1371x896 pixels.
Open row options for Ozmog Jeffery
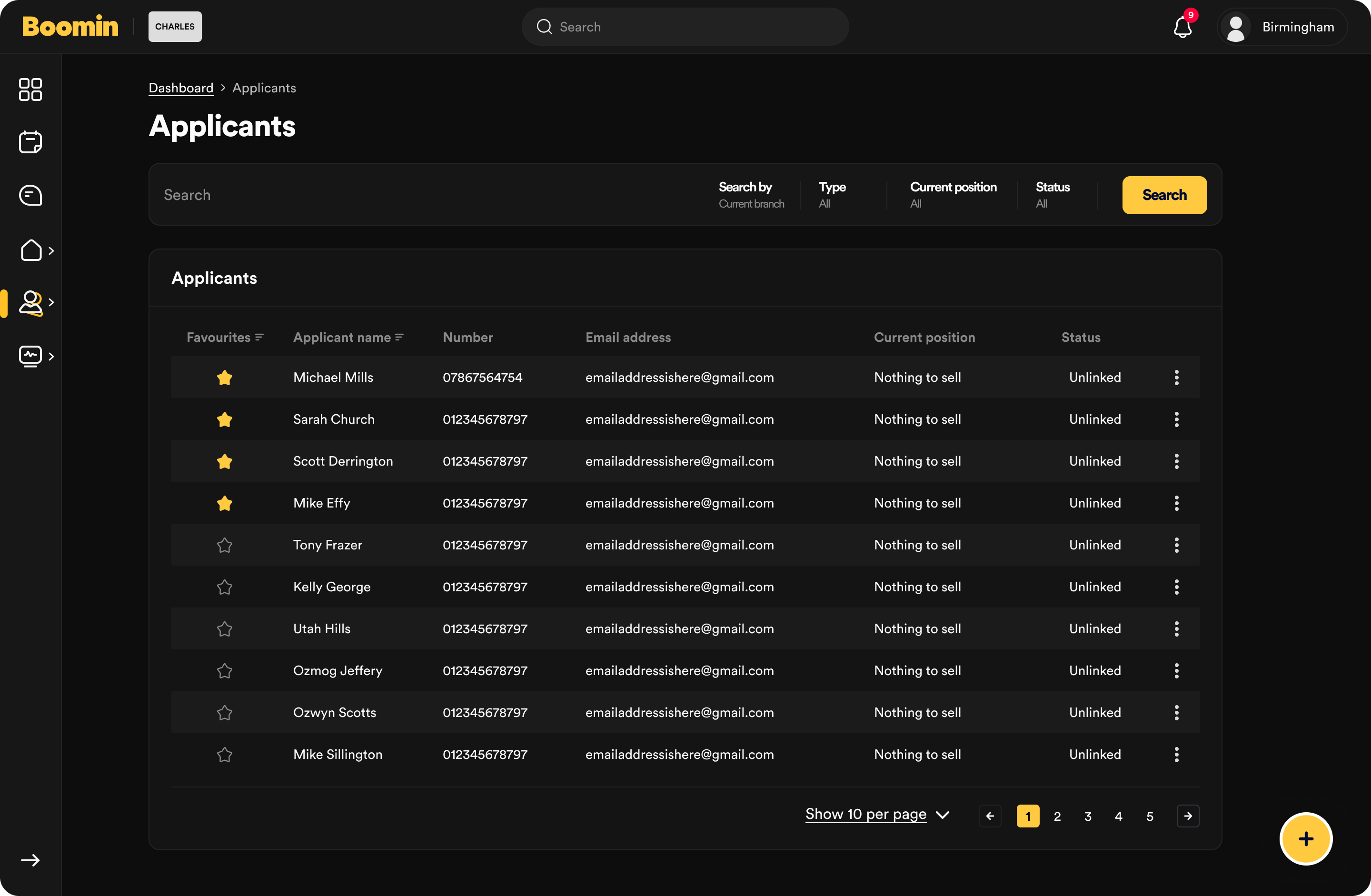click(1176, 671)
